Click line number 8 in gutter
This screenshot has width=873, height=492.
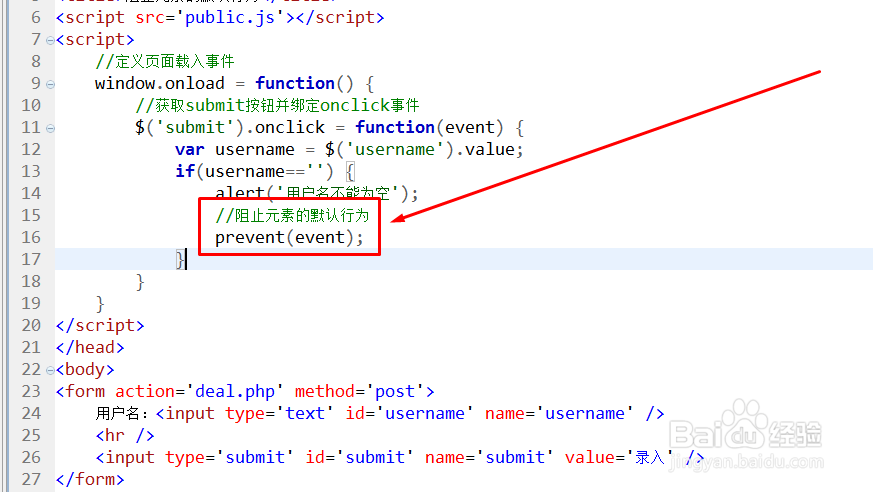point(36,61)
